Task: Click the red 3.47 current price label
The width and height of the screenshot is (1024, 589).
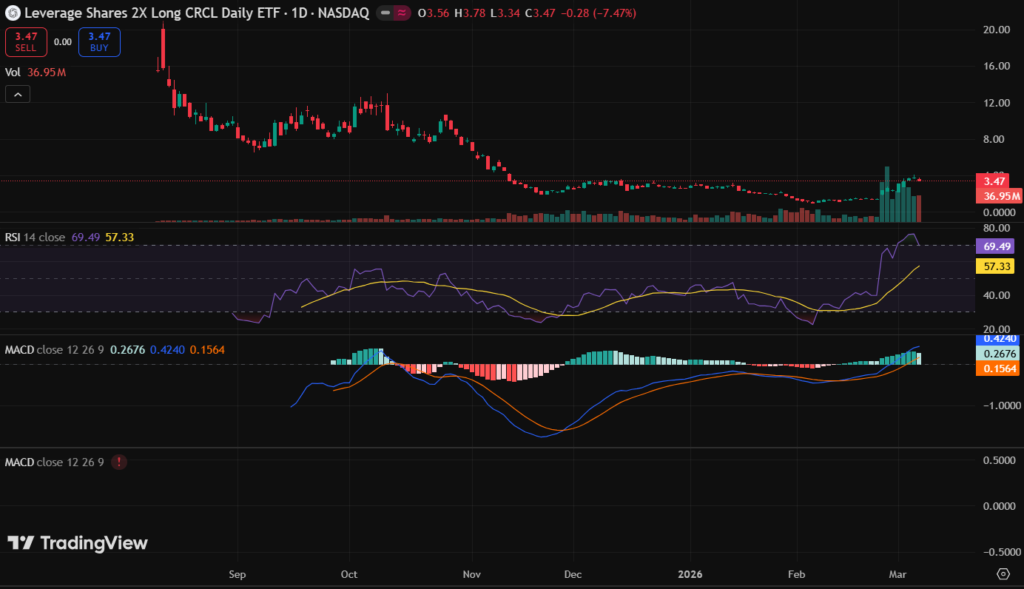Action: 993,182
